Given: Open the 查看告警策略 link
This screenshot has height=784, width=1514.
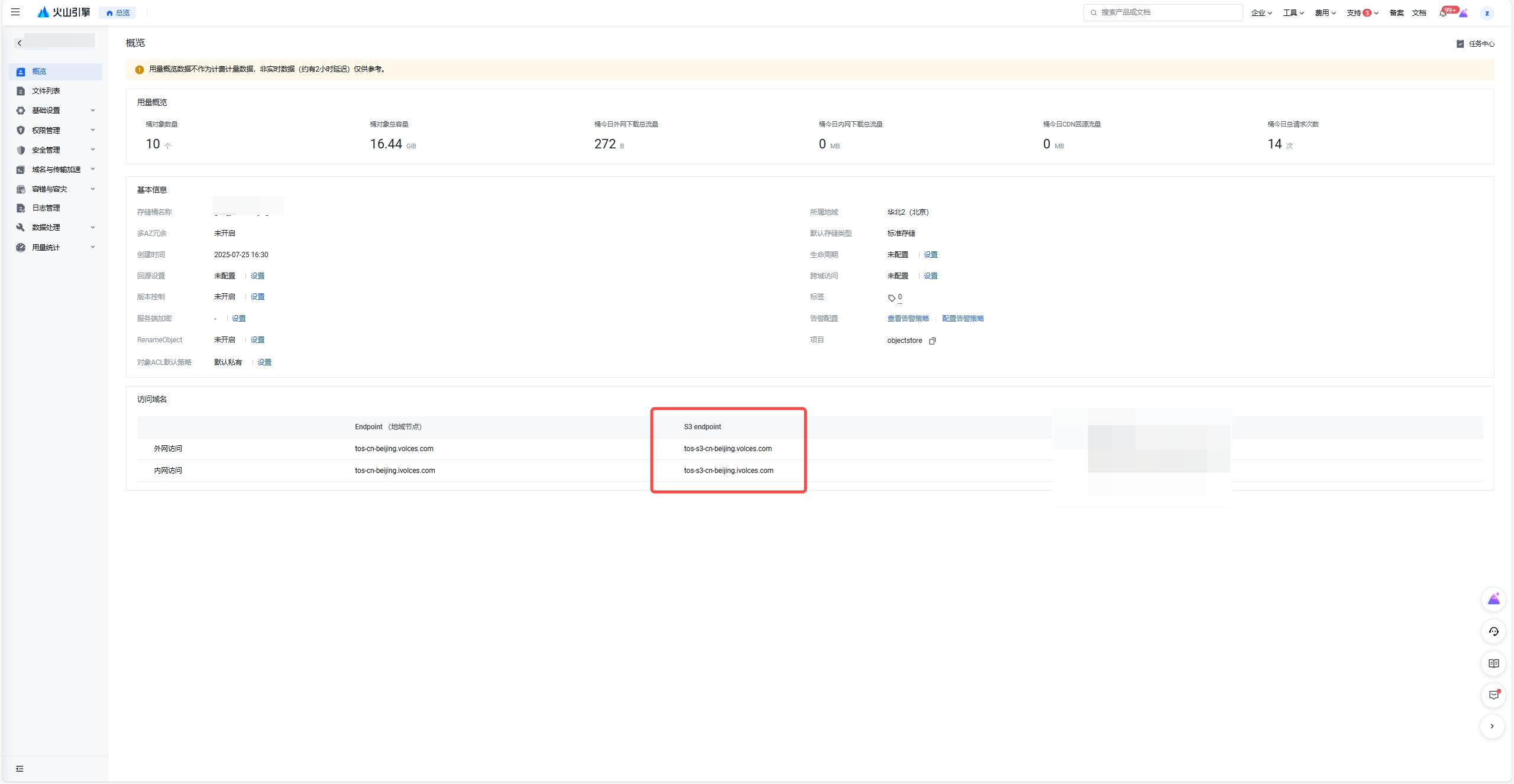Looking at the screenshot, I should click(908, 319).
